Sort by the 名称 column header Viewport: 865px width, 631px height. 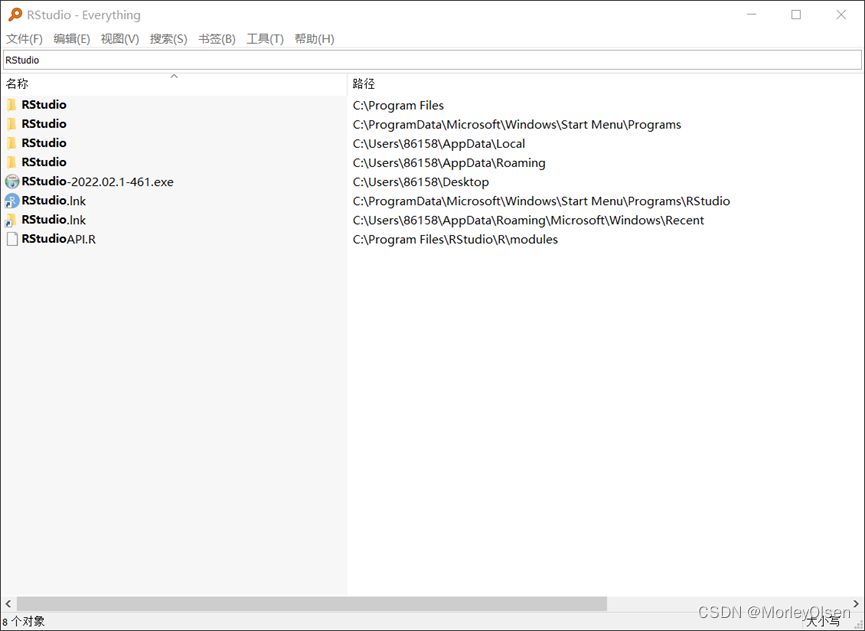coord(174,84)
